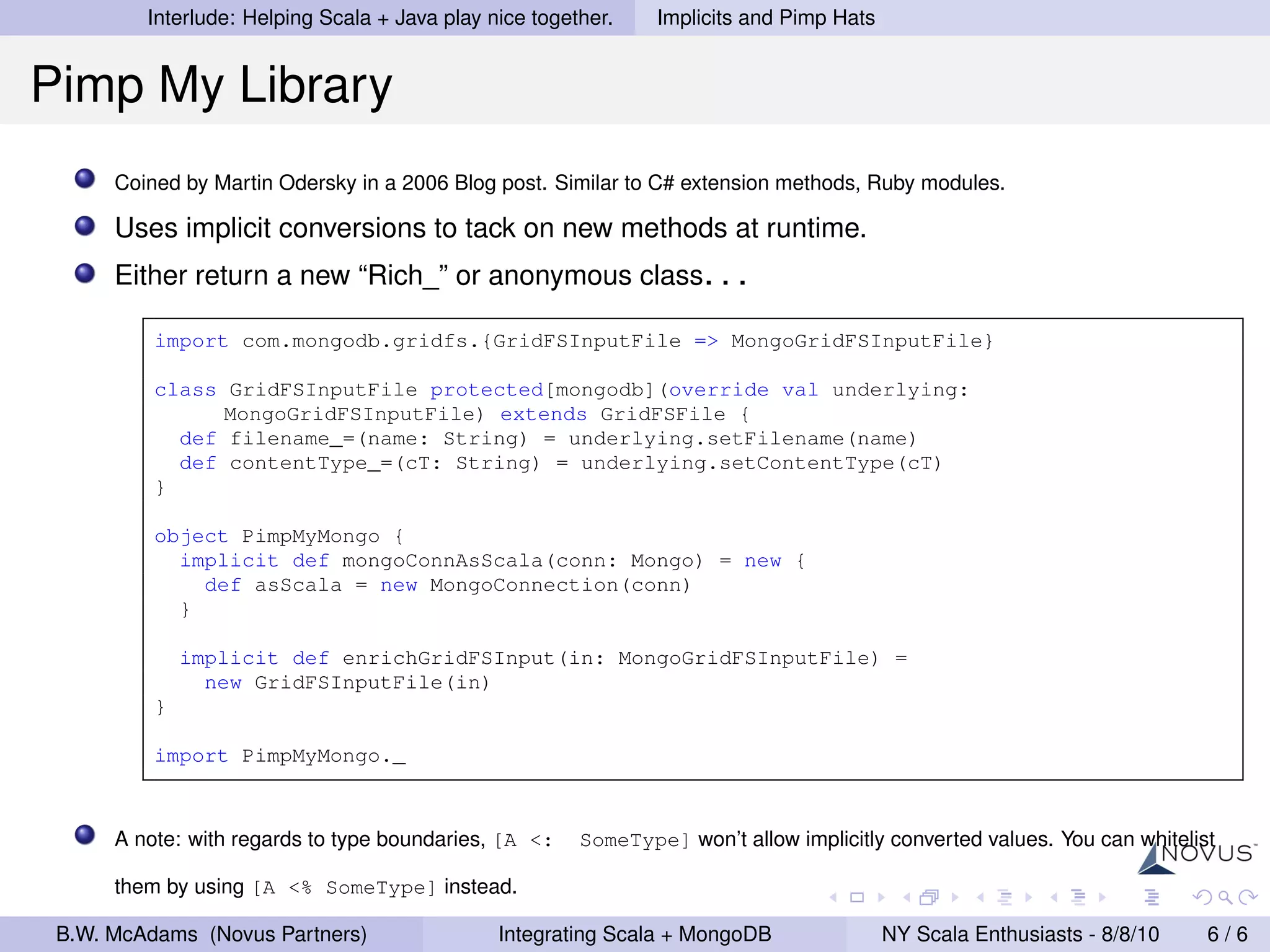Viewport: 1270px width, 952px height.
Task: Click the 'implicit def enrichGridFSInput' code line
Action: (544, 658)
